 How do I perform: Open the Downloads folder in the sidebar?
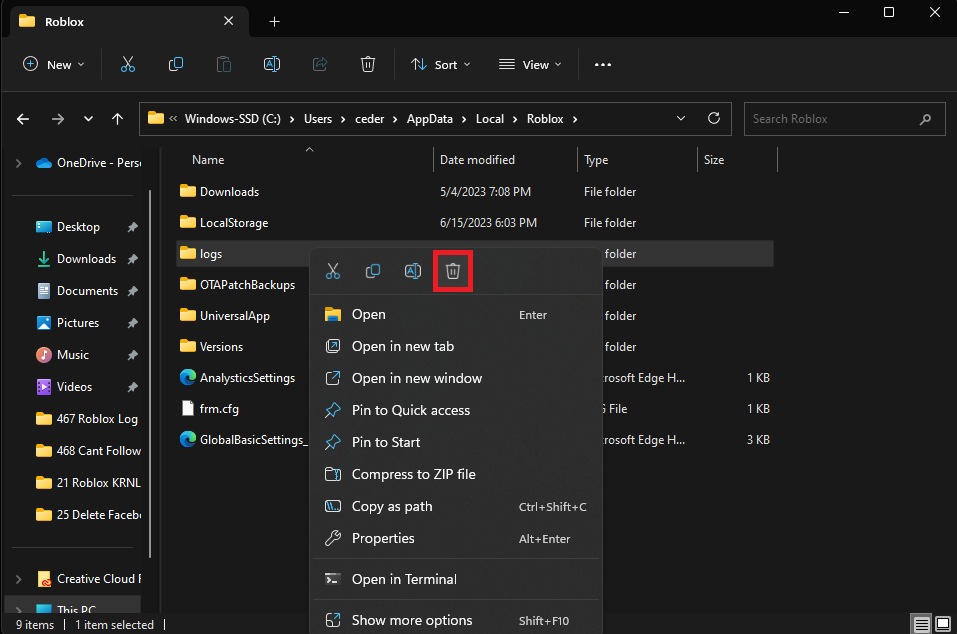tap(86, 258)
